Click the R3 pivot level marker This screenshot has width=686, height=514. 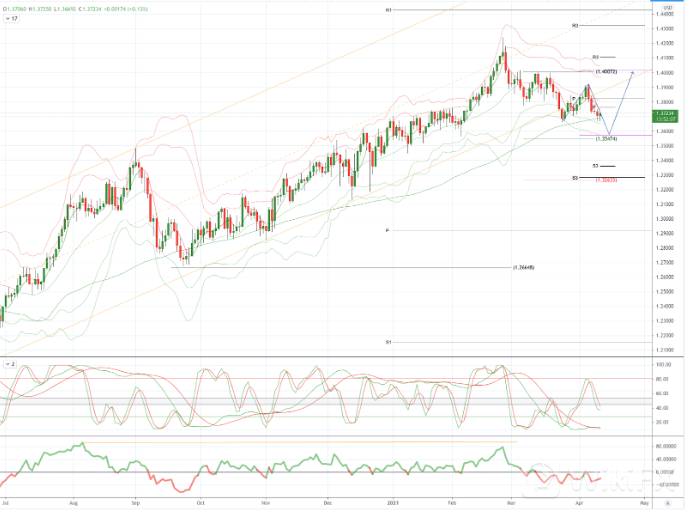coord(595,57)
